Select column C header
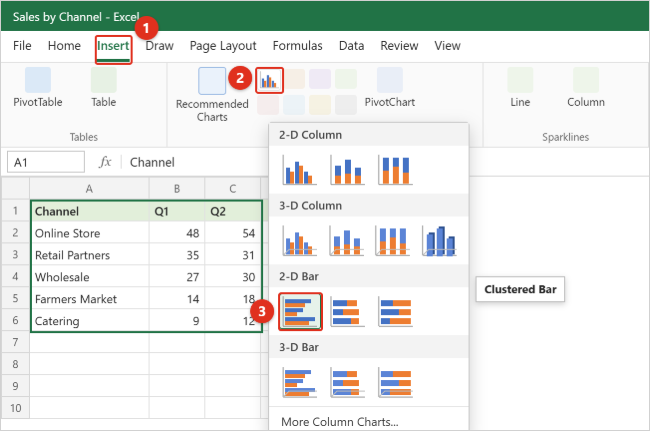Screen dimensions: 650x431 [233, 189]
